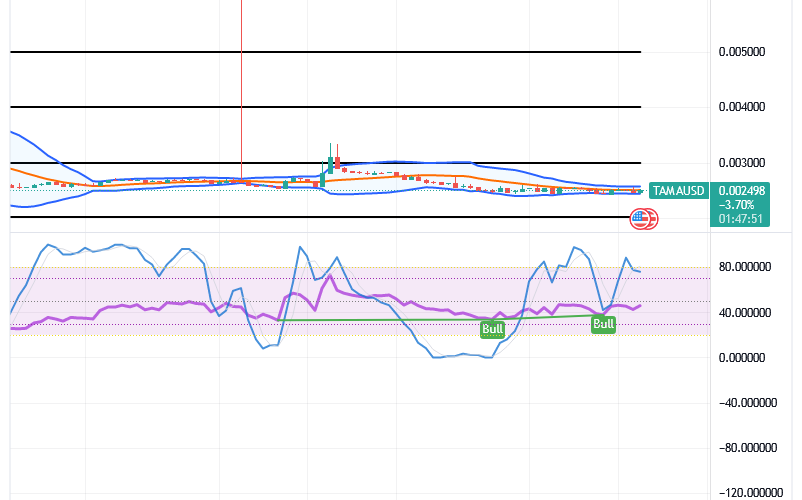Click the second Bull divergence label
802x500 pixels.
(x=603, y=324)
